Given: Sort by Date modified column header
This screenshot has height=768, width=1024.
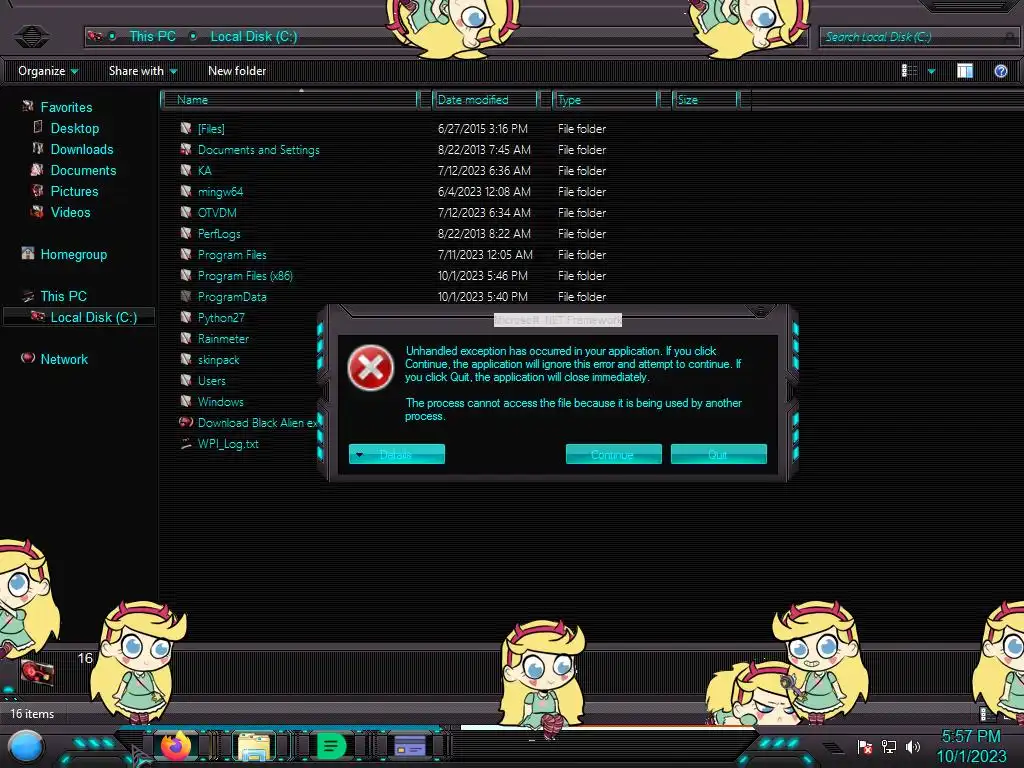Looking at the screenshot, I should 485,99.
